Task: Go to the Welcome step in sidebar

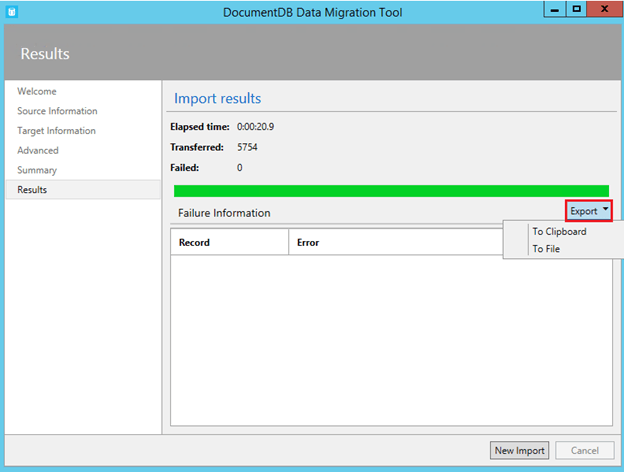Action: click(x=37, y=91)
